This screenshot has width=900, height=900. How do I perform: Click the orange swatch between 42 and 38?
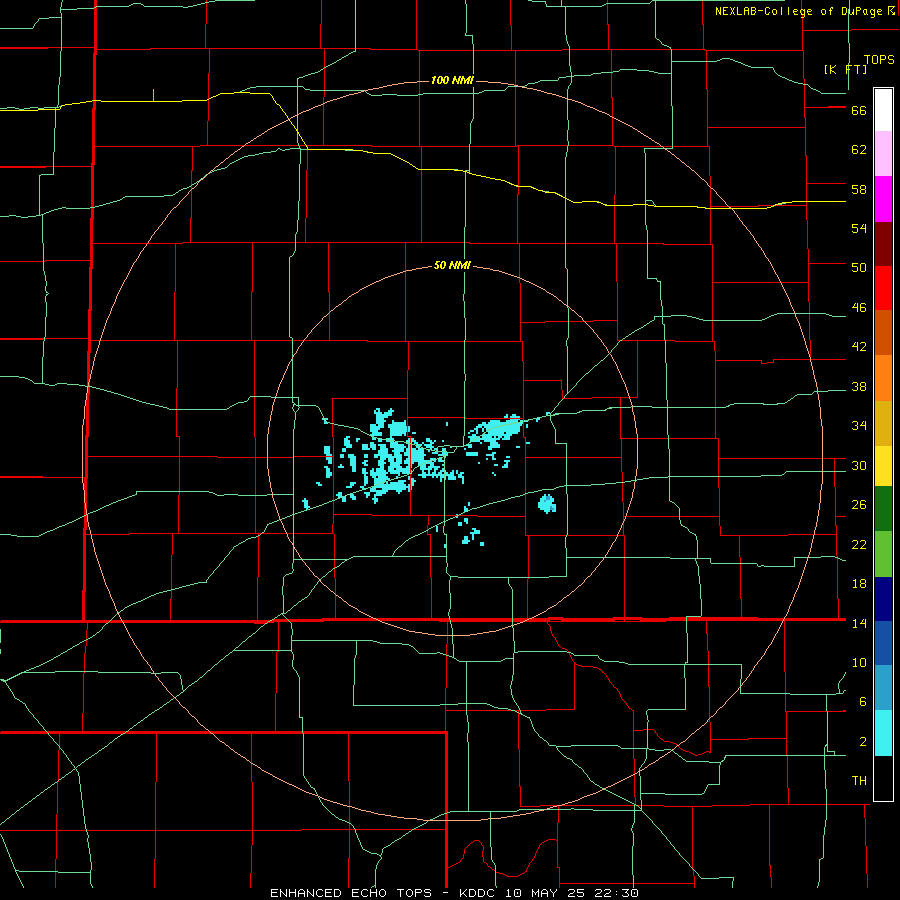pyautogui.click(x=883, y=378)
